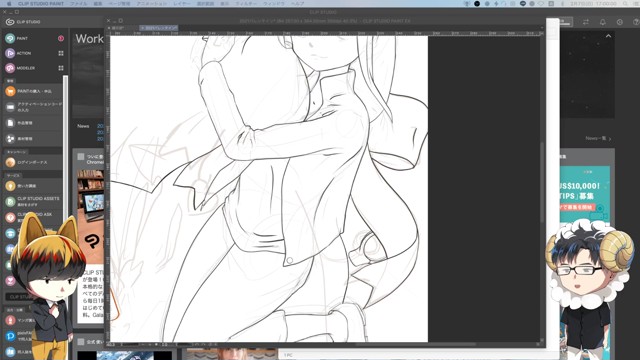The width and height of the screenshot is (640, 360).
Task: Open the document icon works management item
Action: click(33, 123)
